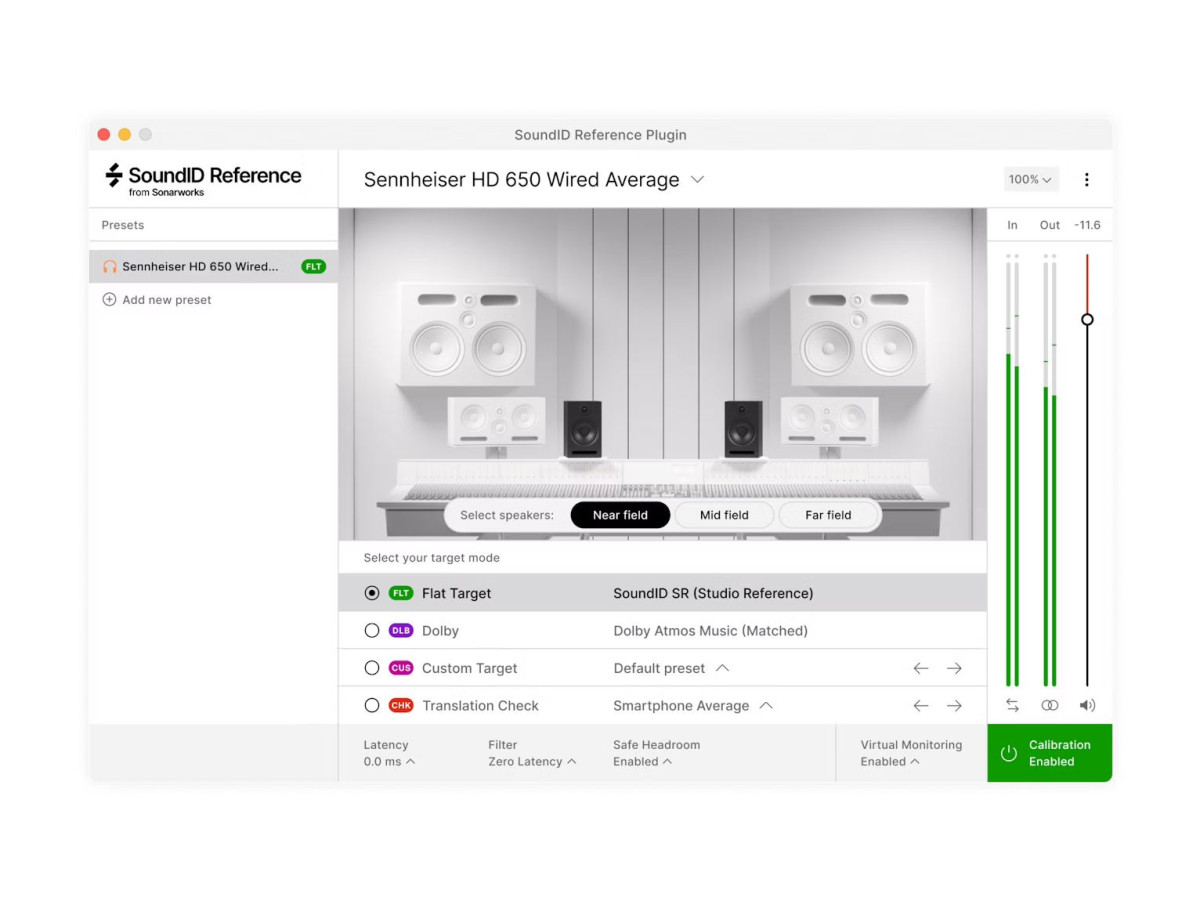Expand the Filter Zero Latency menu
This screenshot has width=1200, height=901.
coord(532,753)
